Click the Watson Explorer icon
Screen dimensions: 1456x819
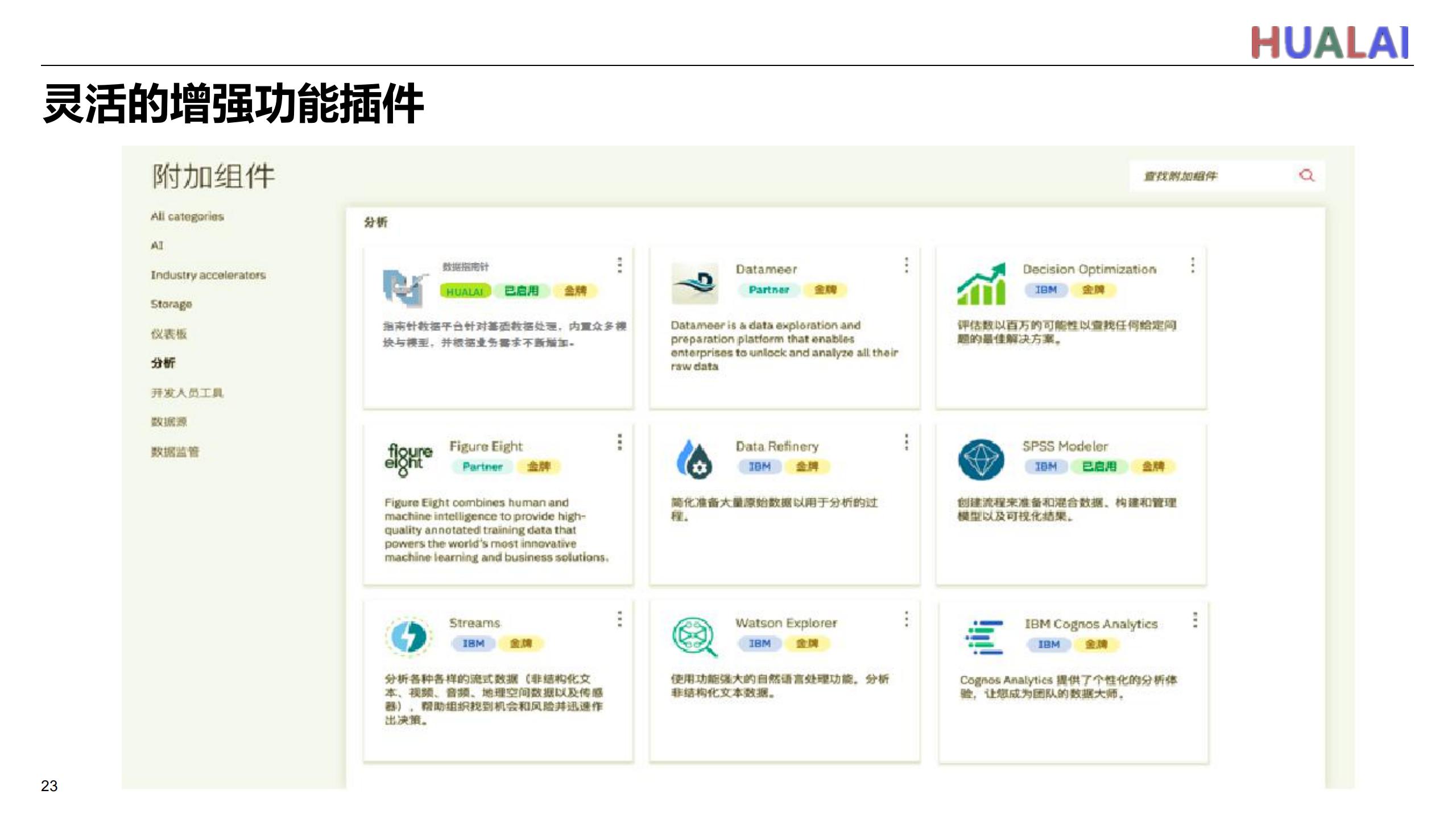pos(694,636)
